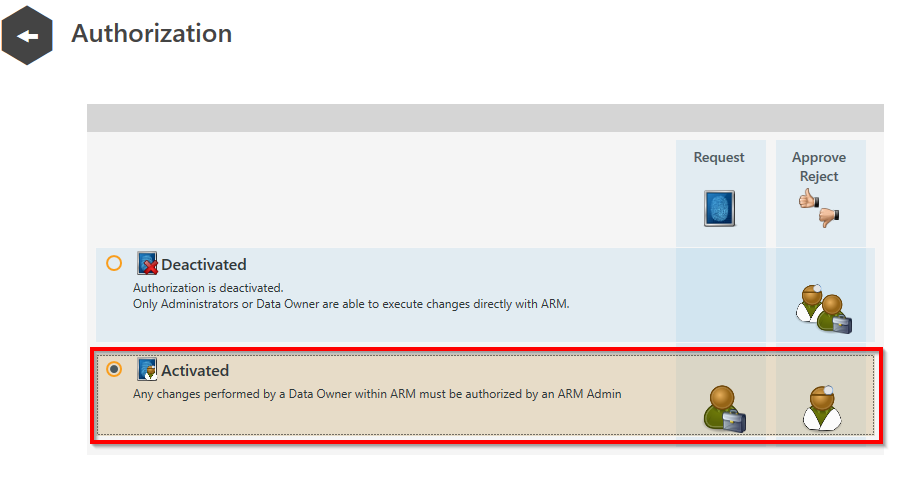Click the gray header bar above the table
Image resolution: width=911 pixels, height=496 pixels.
(485, 118)
